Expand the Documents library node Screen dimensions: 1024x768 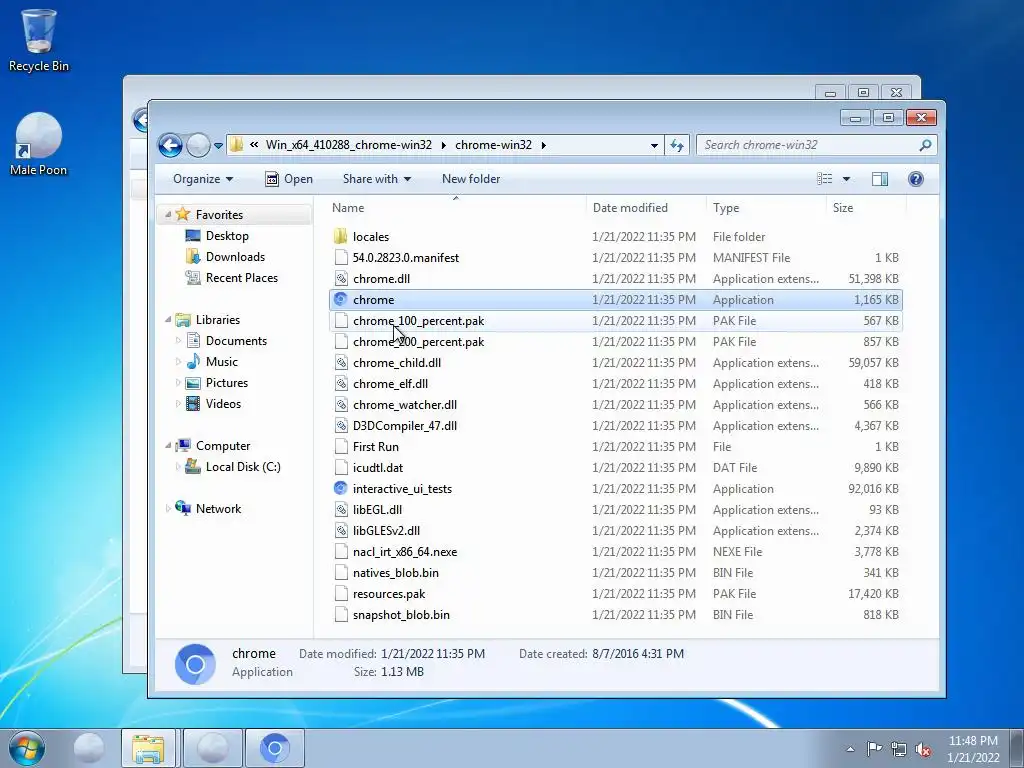click(178, 340)
